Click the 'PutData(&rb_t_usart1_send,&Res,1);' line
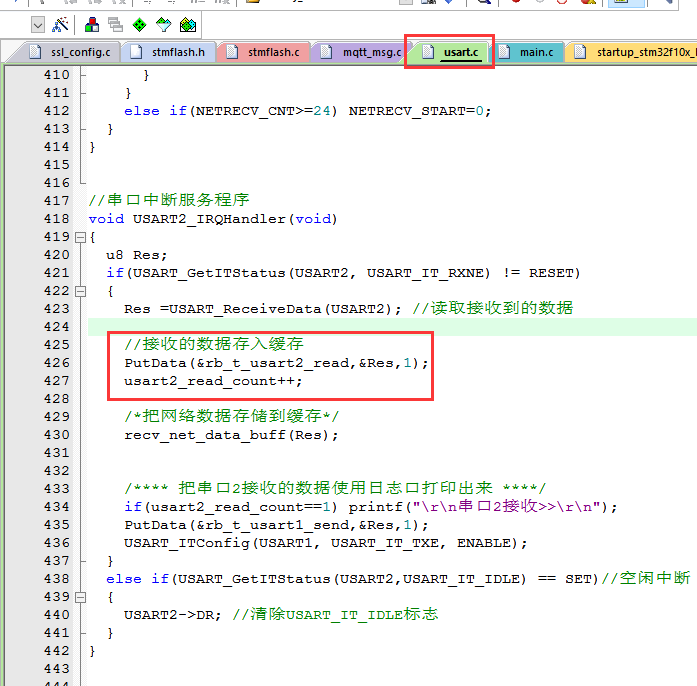This screenshot has width=697, height=686. 276,526
